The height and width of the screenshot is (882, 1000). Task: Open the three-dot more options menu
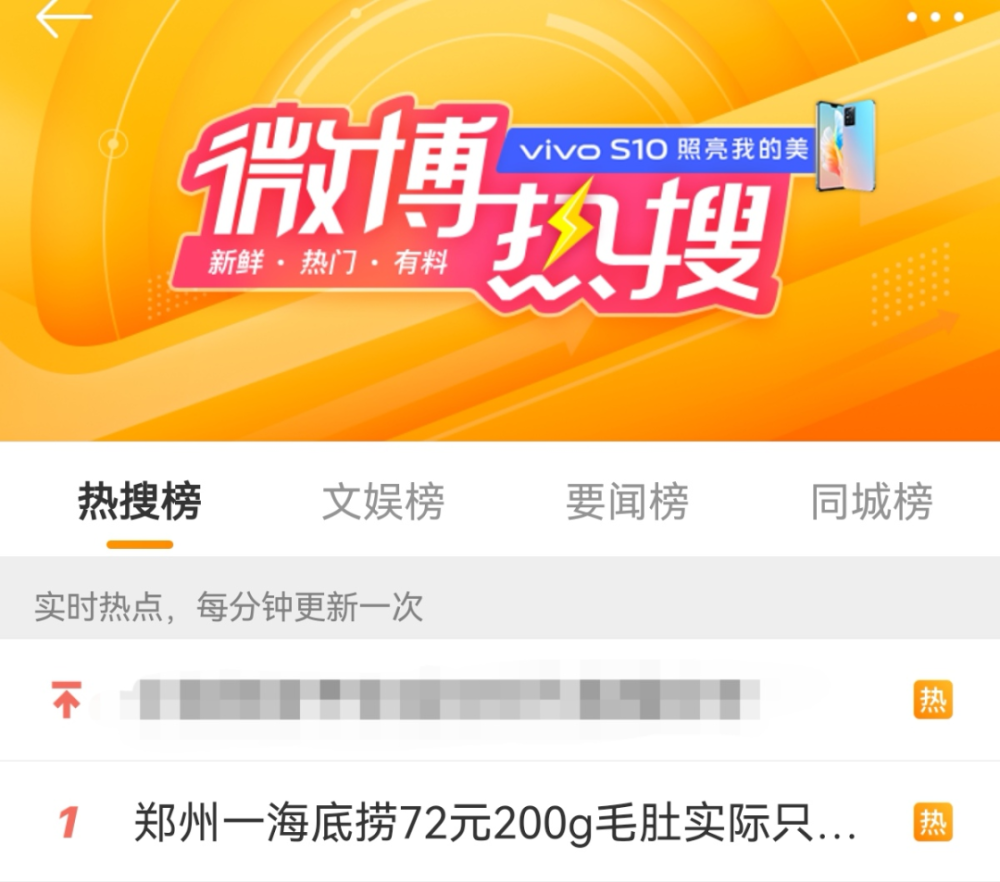(x=935, y=17)
